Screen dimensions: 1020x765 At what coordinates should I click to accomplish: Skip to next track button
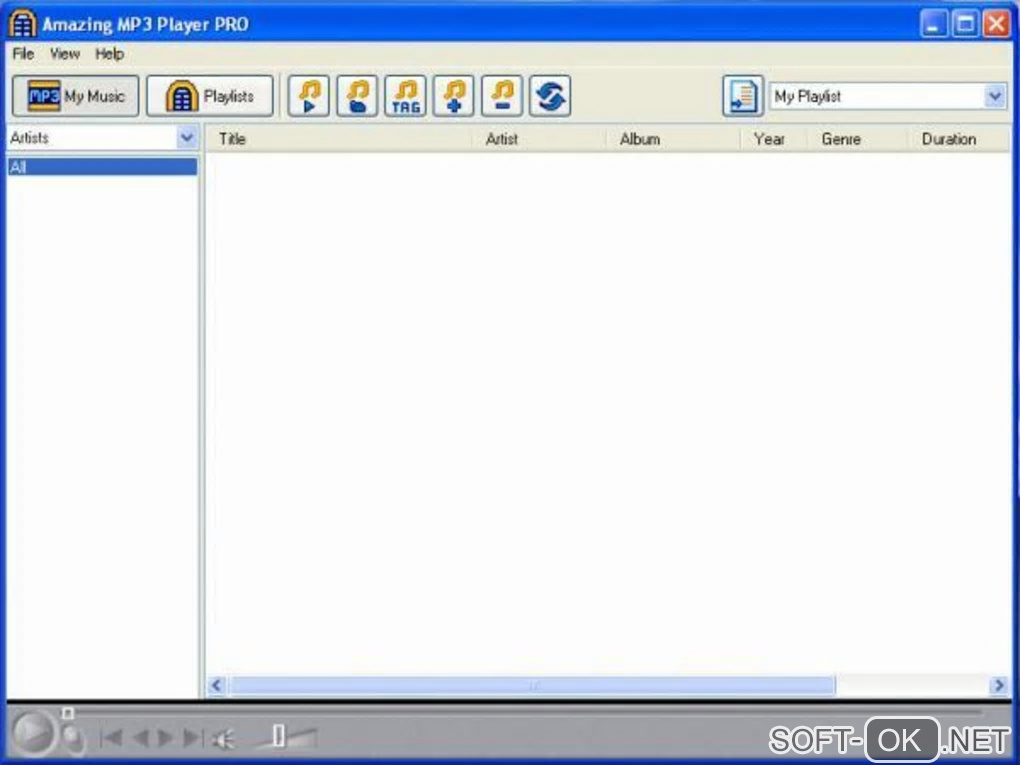coord(193,738)
